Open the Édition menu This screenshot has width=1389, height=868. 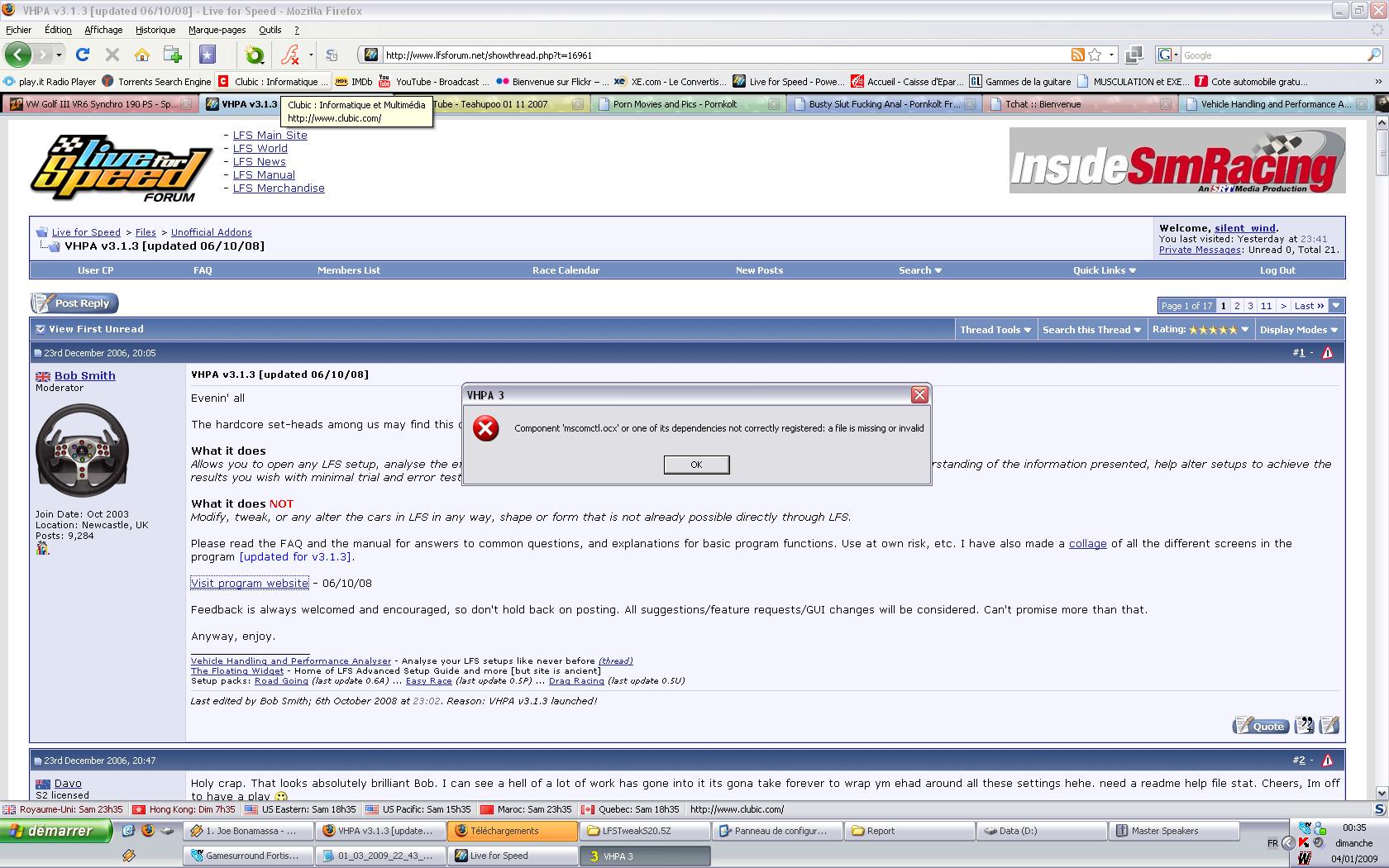coord(58,30)
